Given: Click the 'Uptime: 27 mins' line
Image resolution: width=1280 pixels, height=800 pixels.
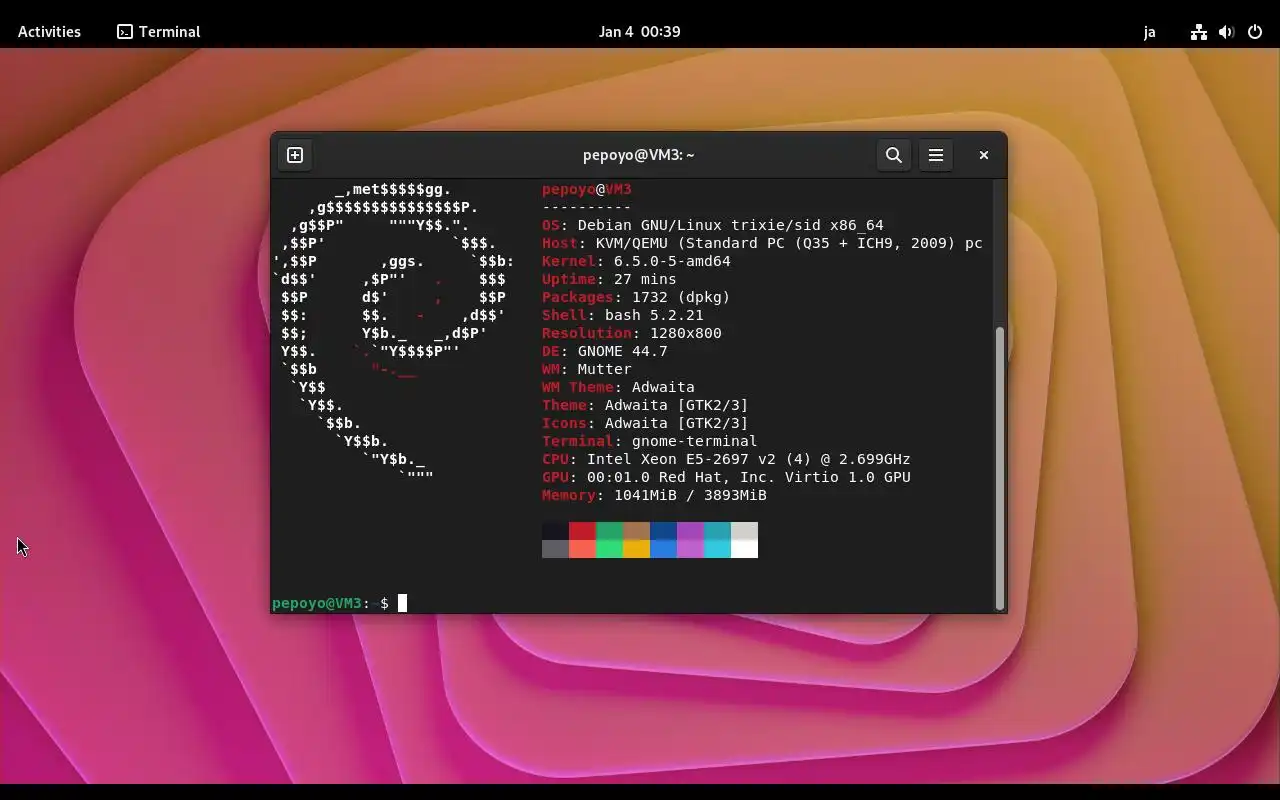Looking at the screenshot, I should [x=609, y=279].
